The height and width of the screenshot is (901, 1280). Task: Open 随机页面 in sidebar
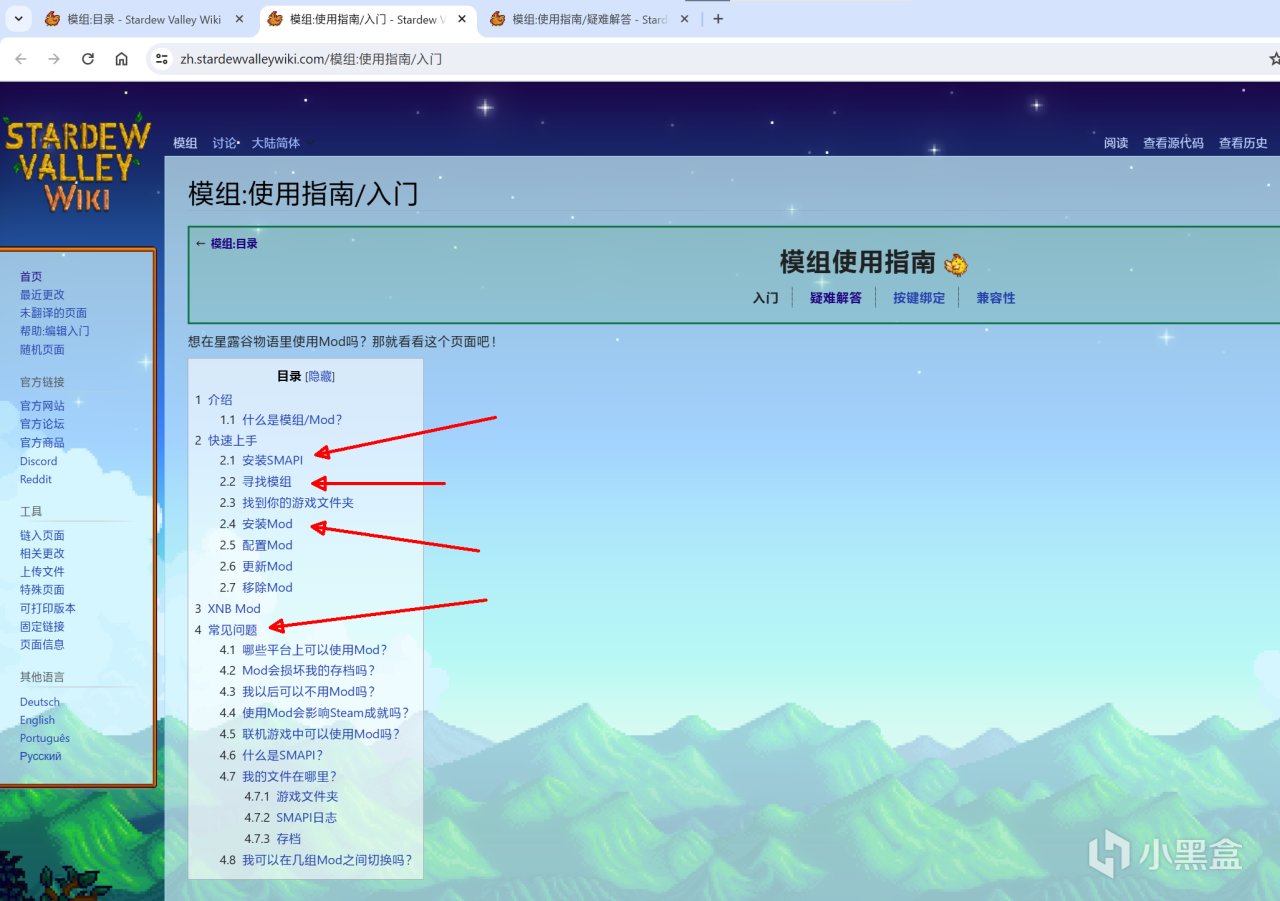[42, 350]
